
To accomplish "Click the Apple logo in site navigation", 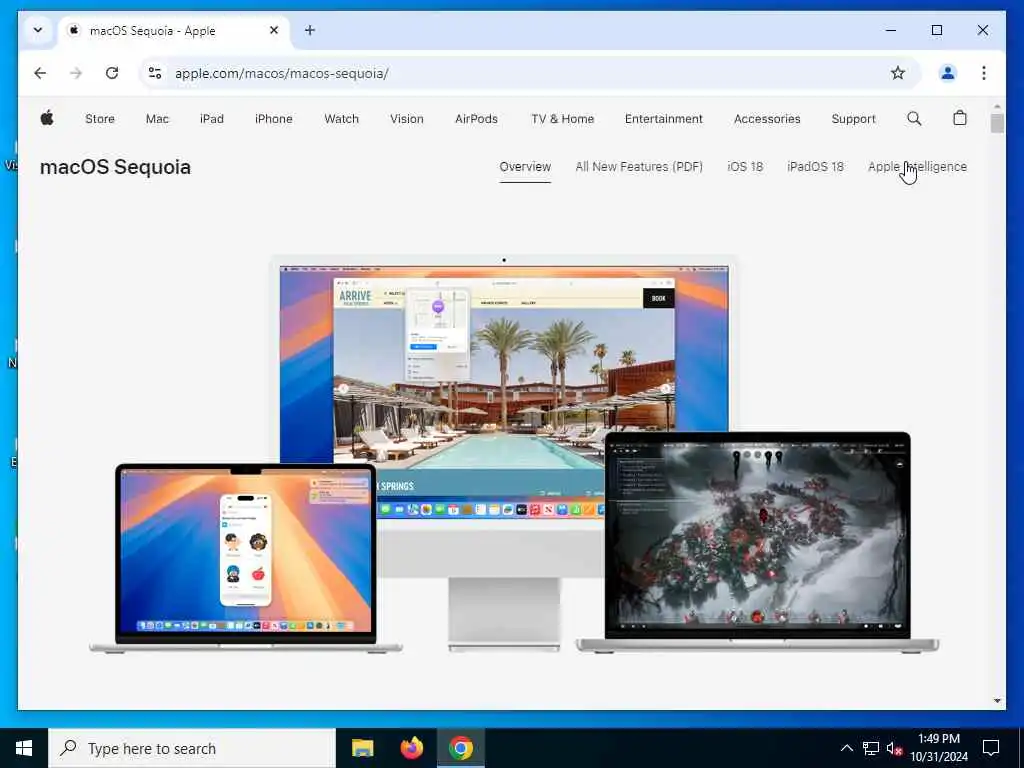I will point(47,118).
